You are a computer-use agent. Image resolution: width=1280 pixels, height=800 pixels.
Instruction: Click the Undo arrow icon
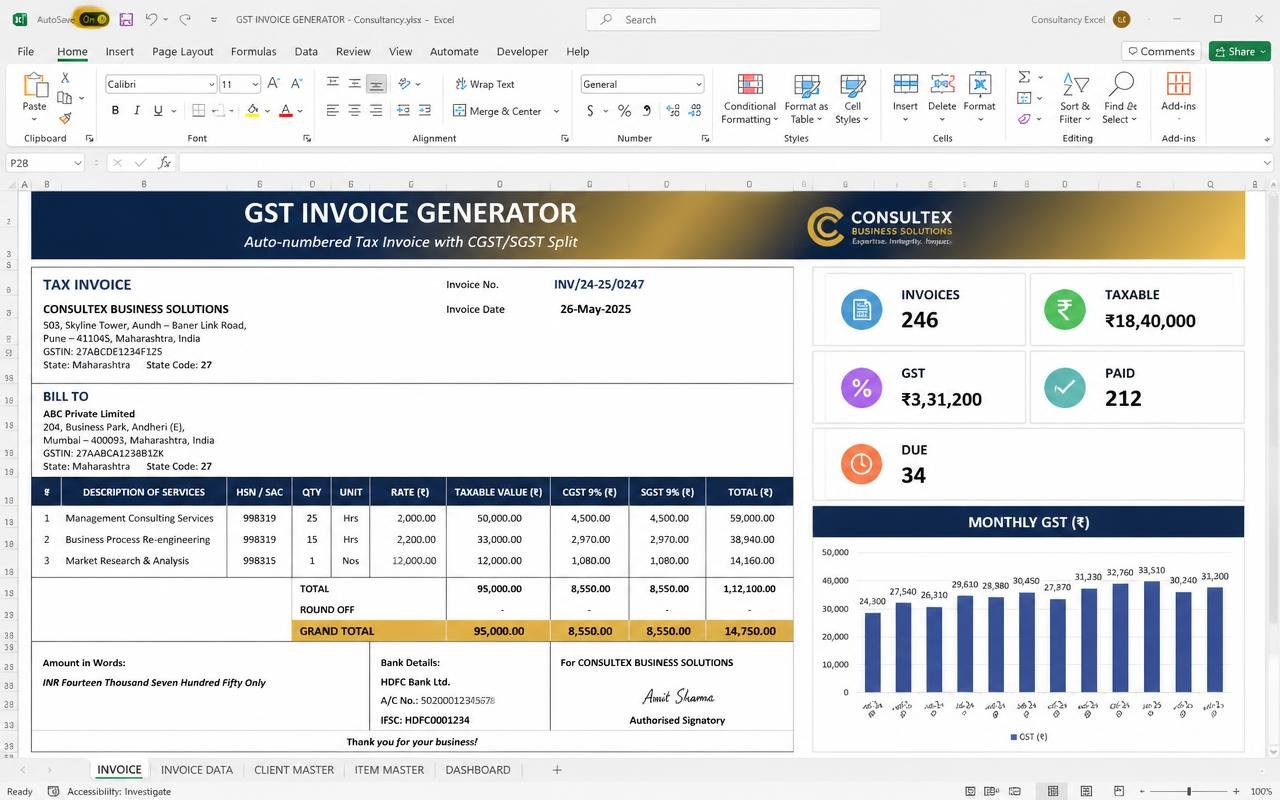(x=151, y=19)
